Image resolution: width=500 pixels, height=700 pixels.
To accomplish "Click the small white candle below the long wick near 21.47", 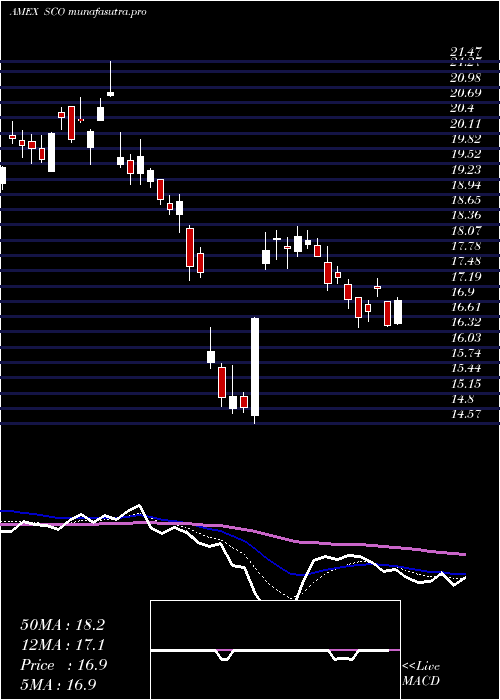I will tap(110, 94).
